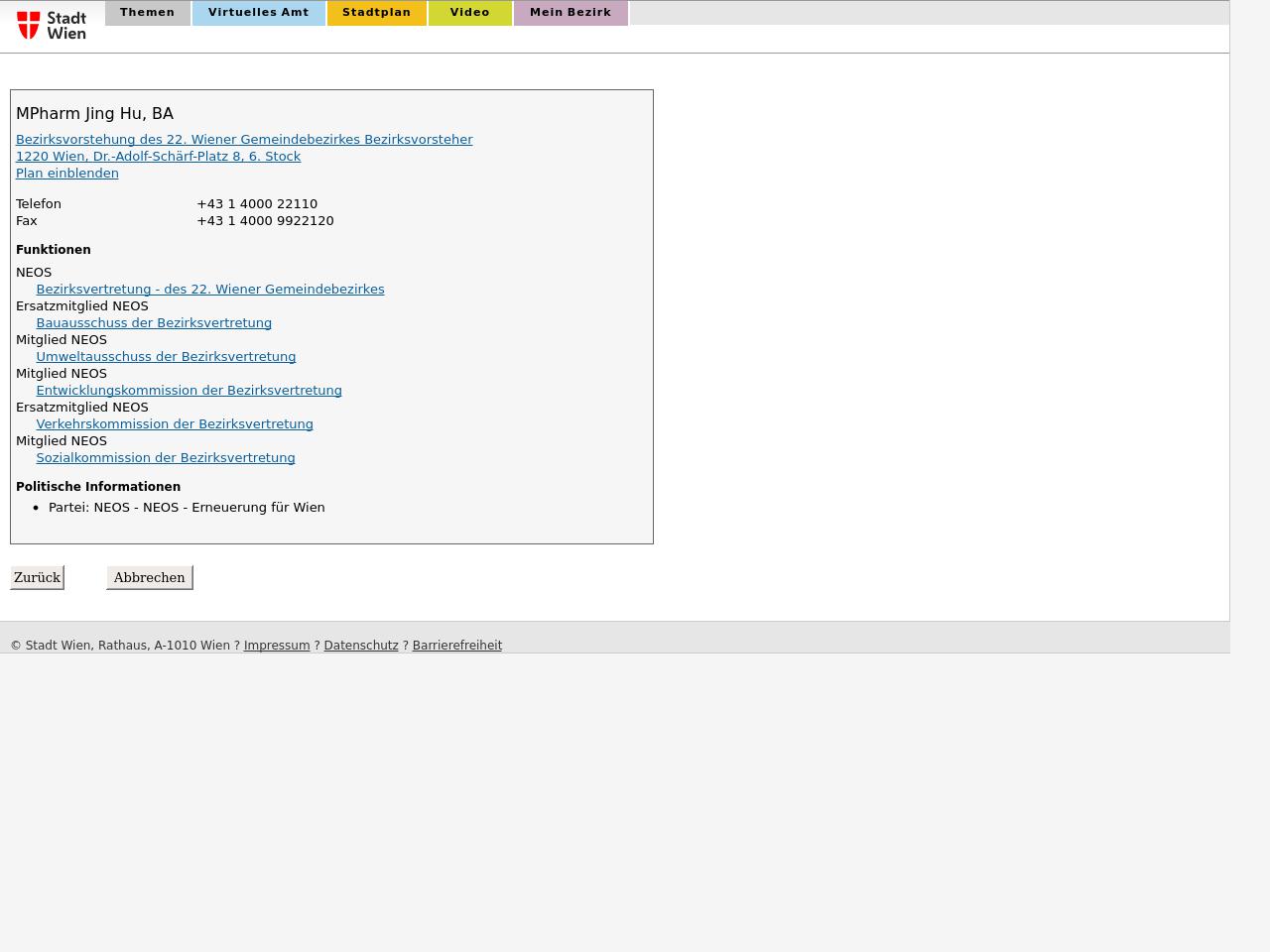Switch to Virtuelles Amt tab

click(x=258, y=13)
